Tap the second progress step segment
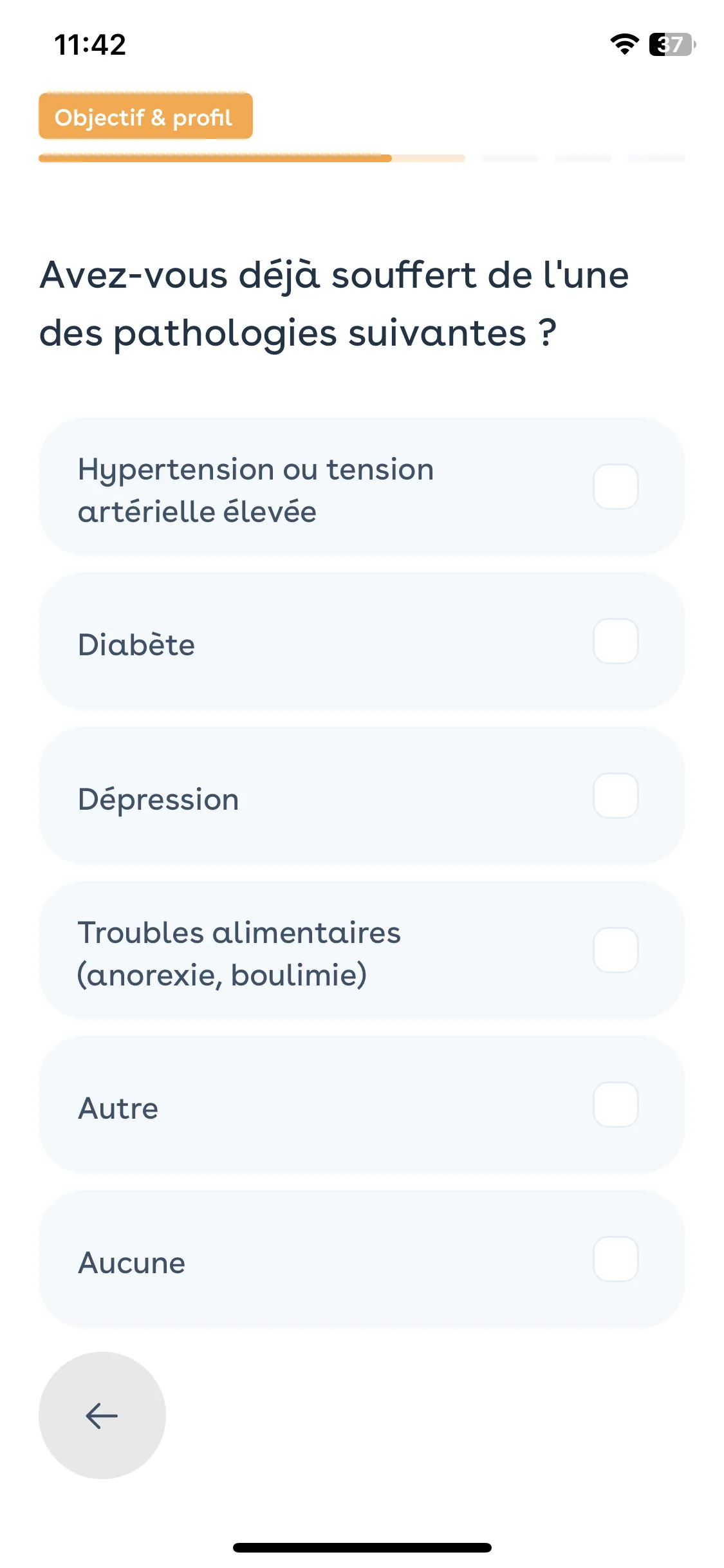 pos(510,158)
